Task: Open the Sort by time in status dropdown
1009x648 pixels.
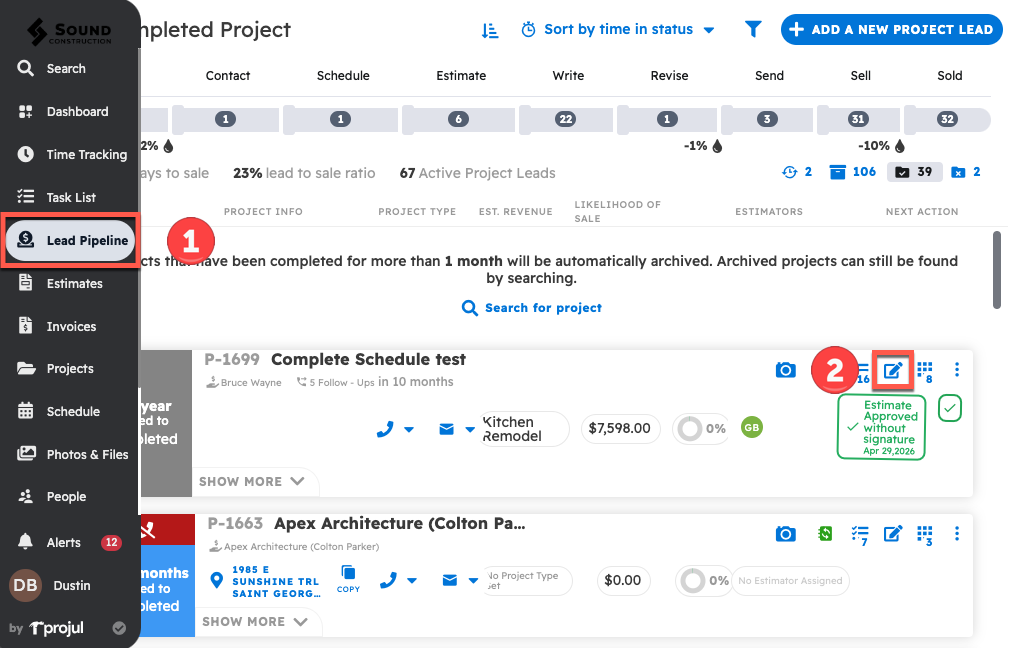Action: pos(618,30)
